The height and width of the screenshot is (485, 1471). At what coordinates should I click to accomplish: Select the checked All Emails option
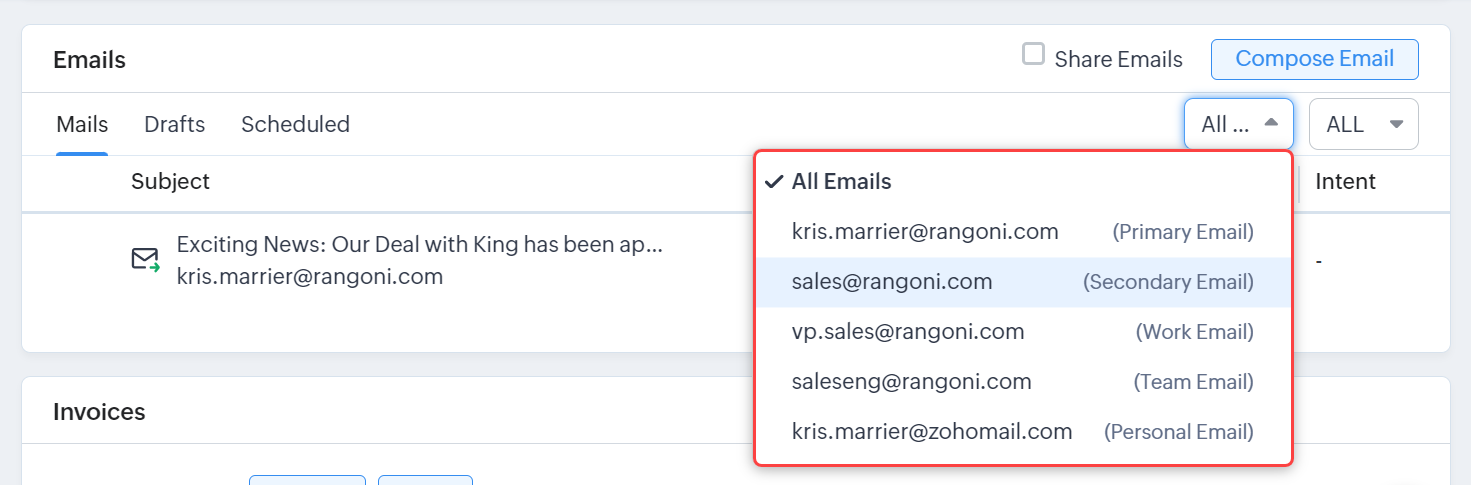pos(841,182)
